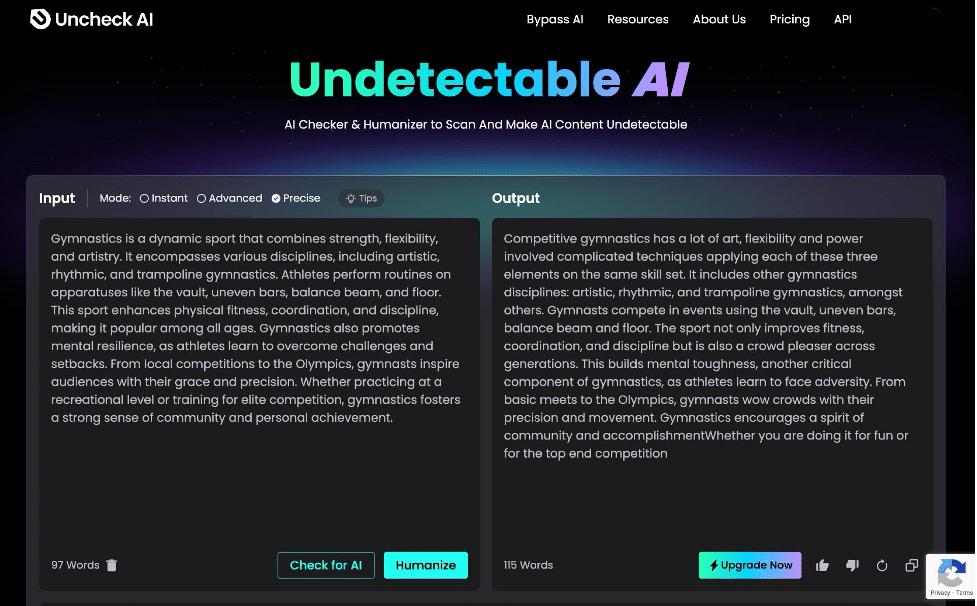Viewport: 977px width, 606px height.
Task: Select the Precise mode radio button
Action: coord(274,198)
